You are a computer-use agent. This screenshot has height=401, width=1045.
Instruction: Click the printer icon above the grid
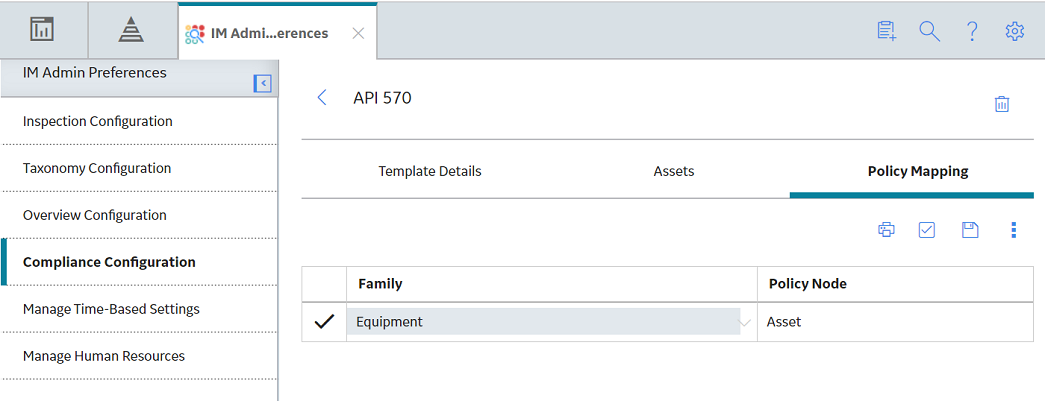coord(886,230)
